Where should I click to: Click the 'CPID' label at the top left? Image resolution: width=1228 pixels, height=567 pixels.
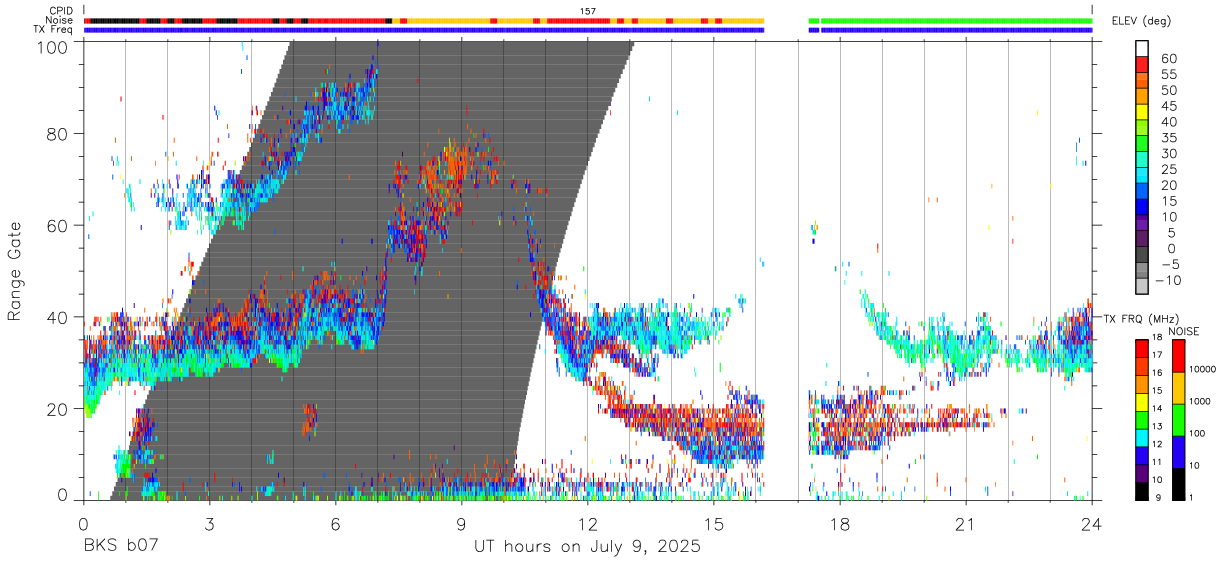61,11
